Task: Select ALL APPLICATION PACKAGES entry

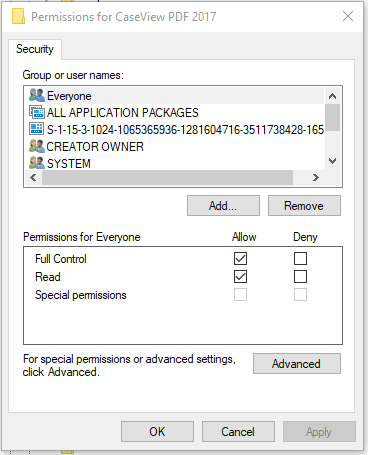Action: [x=174, y=113]
